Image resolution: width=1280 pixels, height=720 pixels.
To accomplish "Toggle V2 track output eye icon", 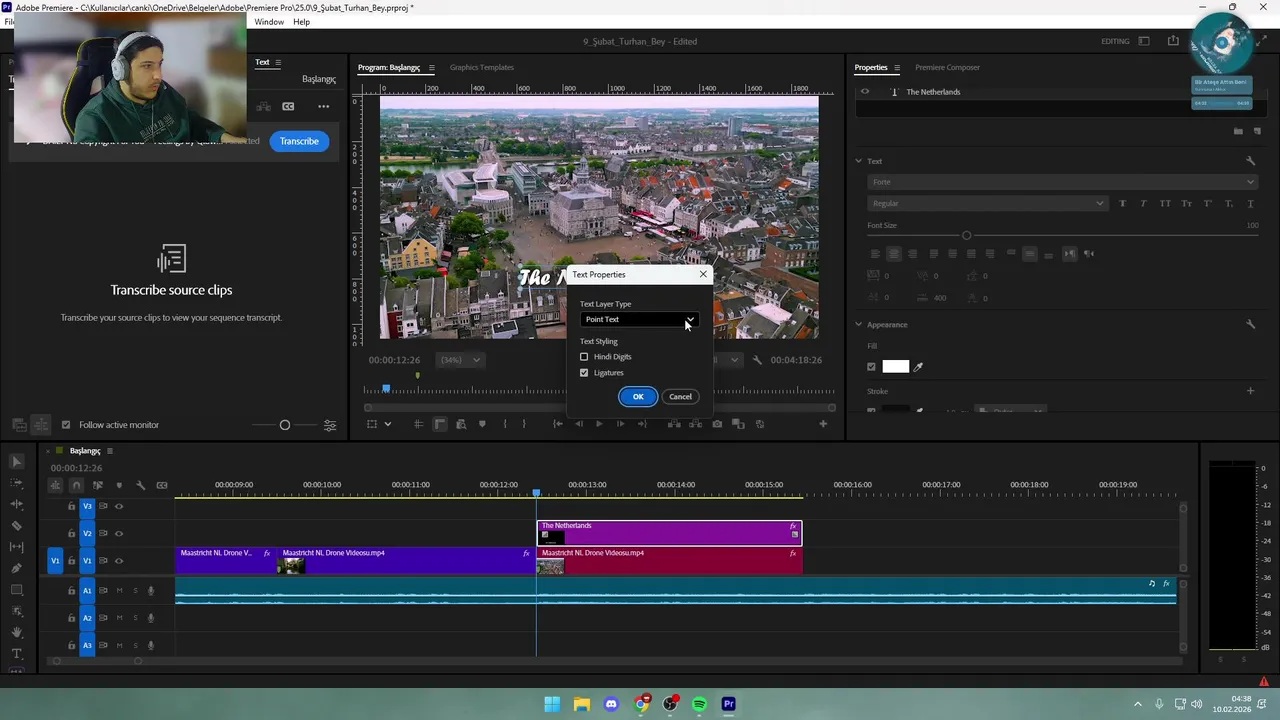I will pos(119,534).
